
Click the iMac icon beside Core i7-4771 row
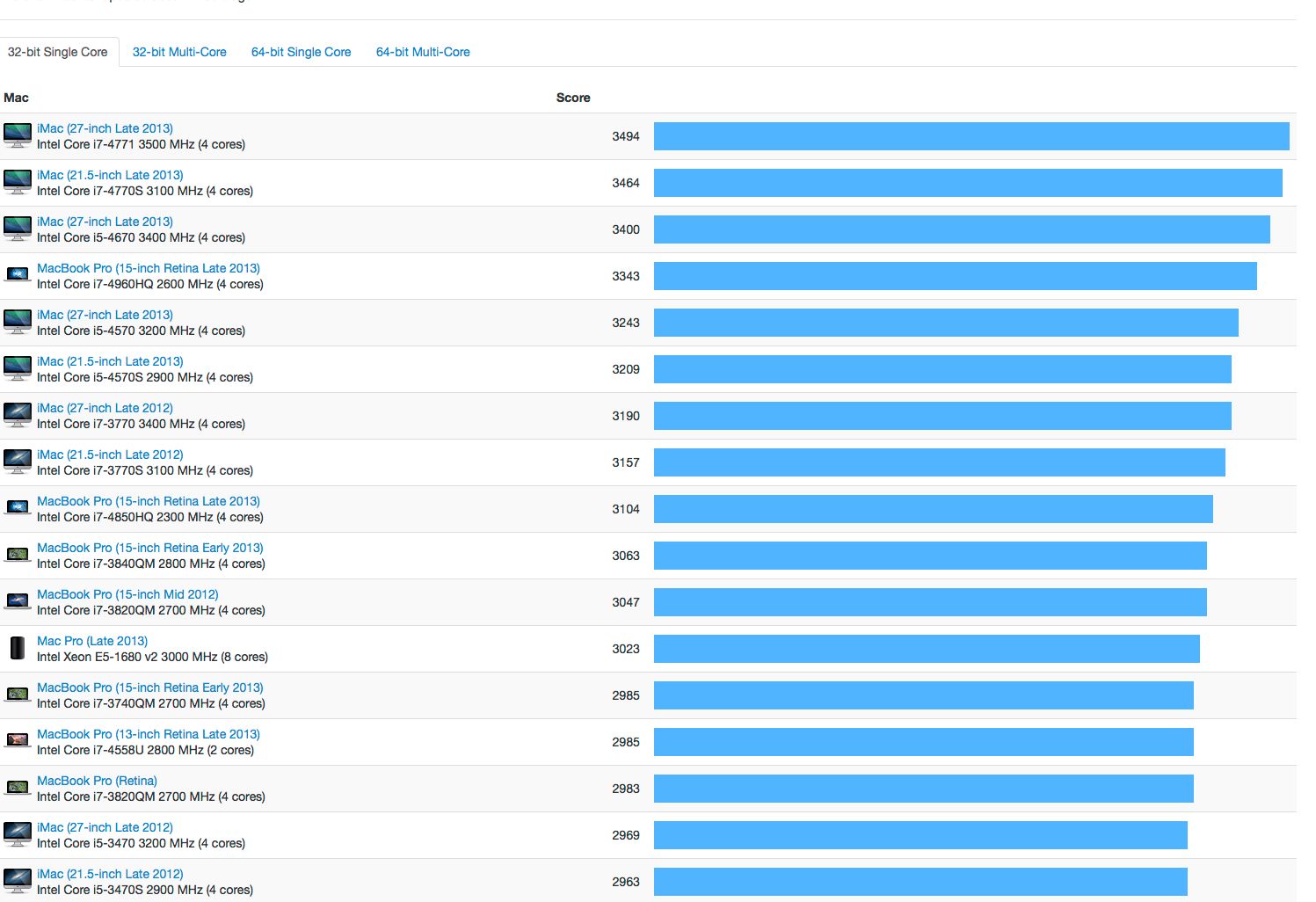click(x=18, y=135)
